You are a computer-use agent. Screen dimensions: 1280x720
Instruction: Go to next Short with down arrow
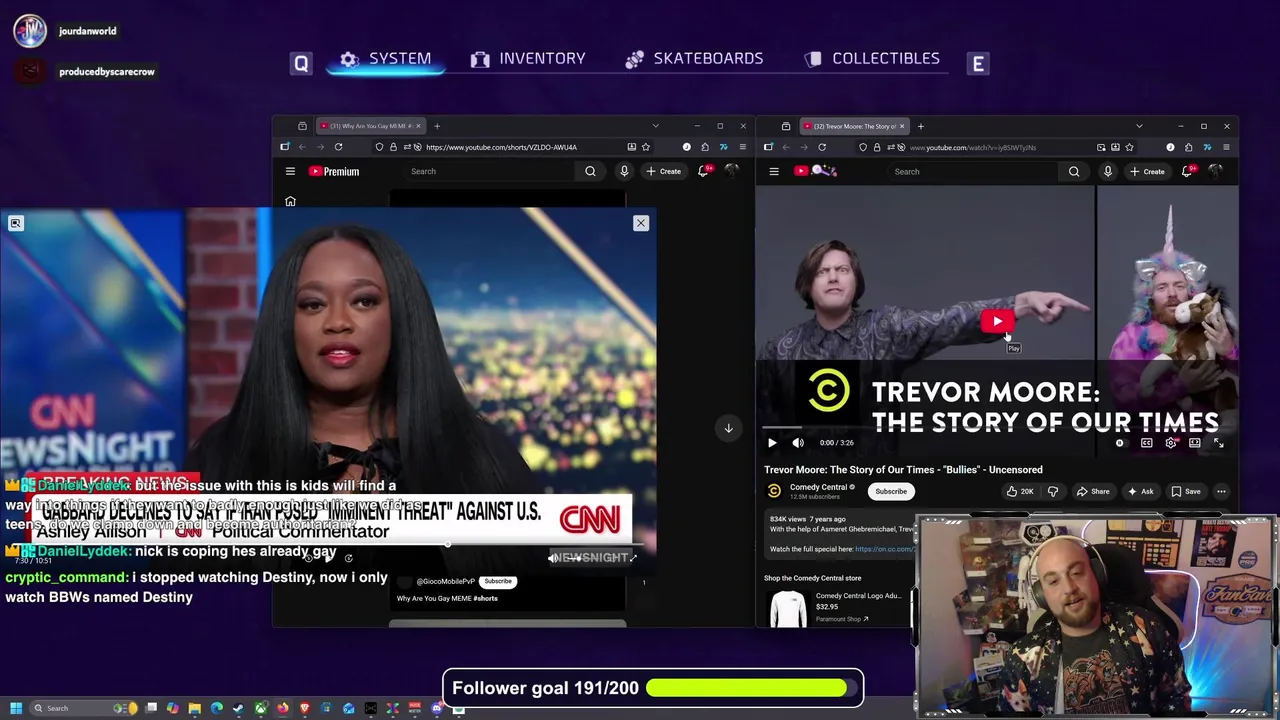pyautogui.click(x=728, y=428)
